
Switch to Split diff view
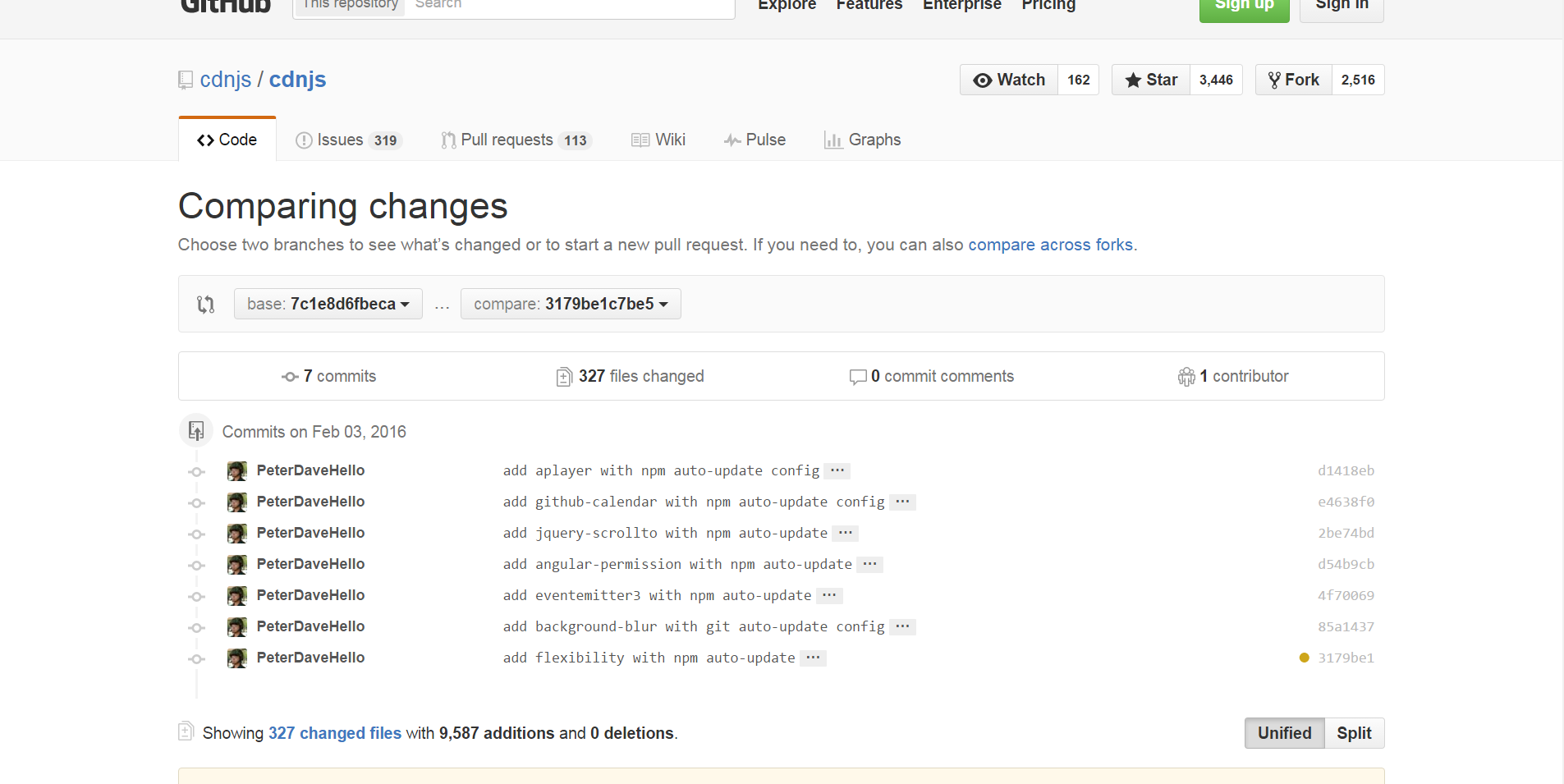click(1354, 733)
